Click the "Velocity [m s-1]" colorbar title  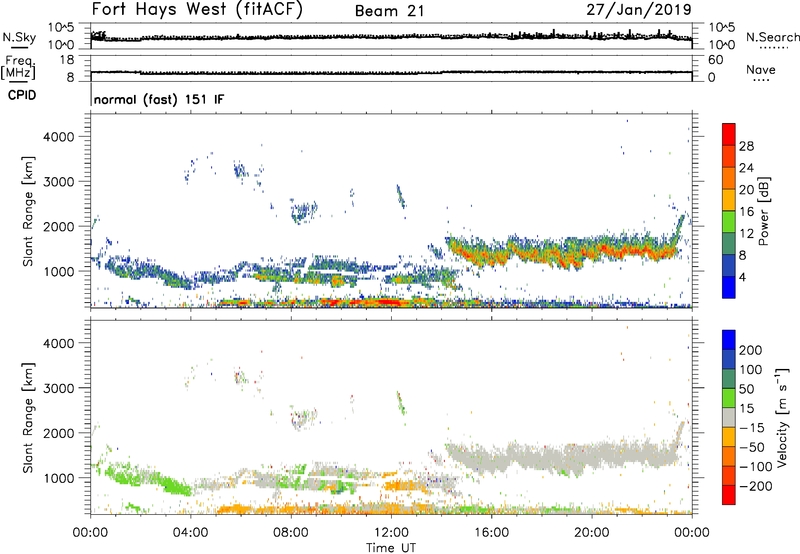click(782, 417)
